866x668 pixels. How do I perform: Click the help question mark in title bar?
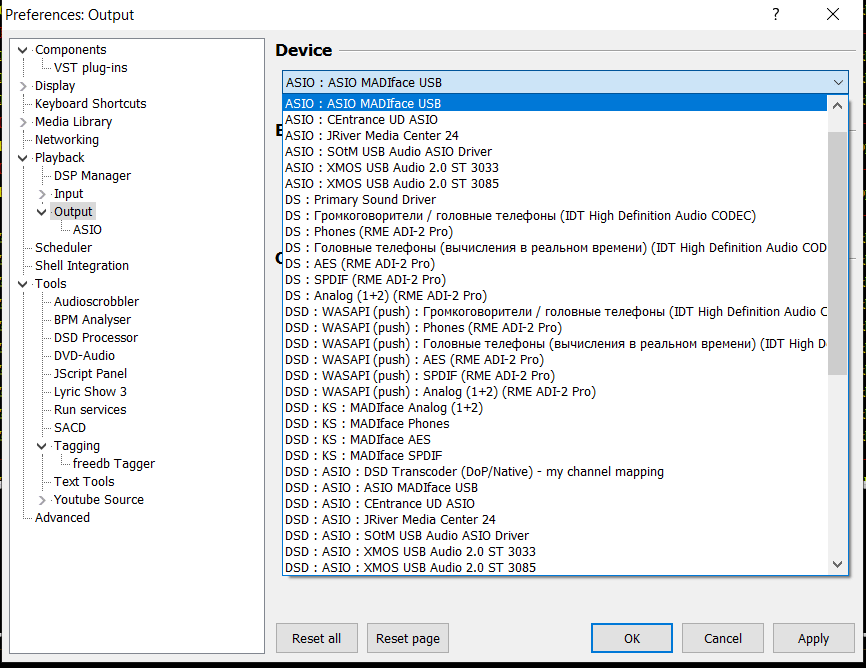pos(777,14)
